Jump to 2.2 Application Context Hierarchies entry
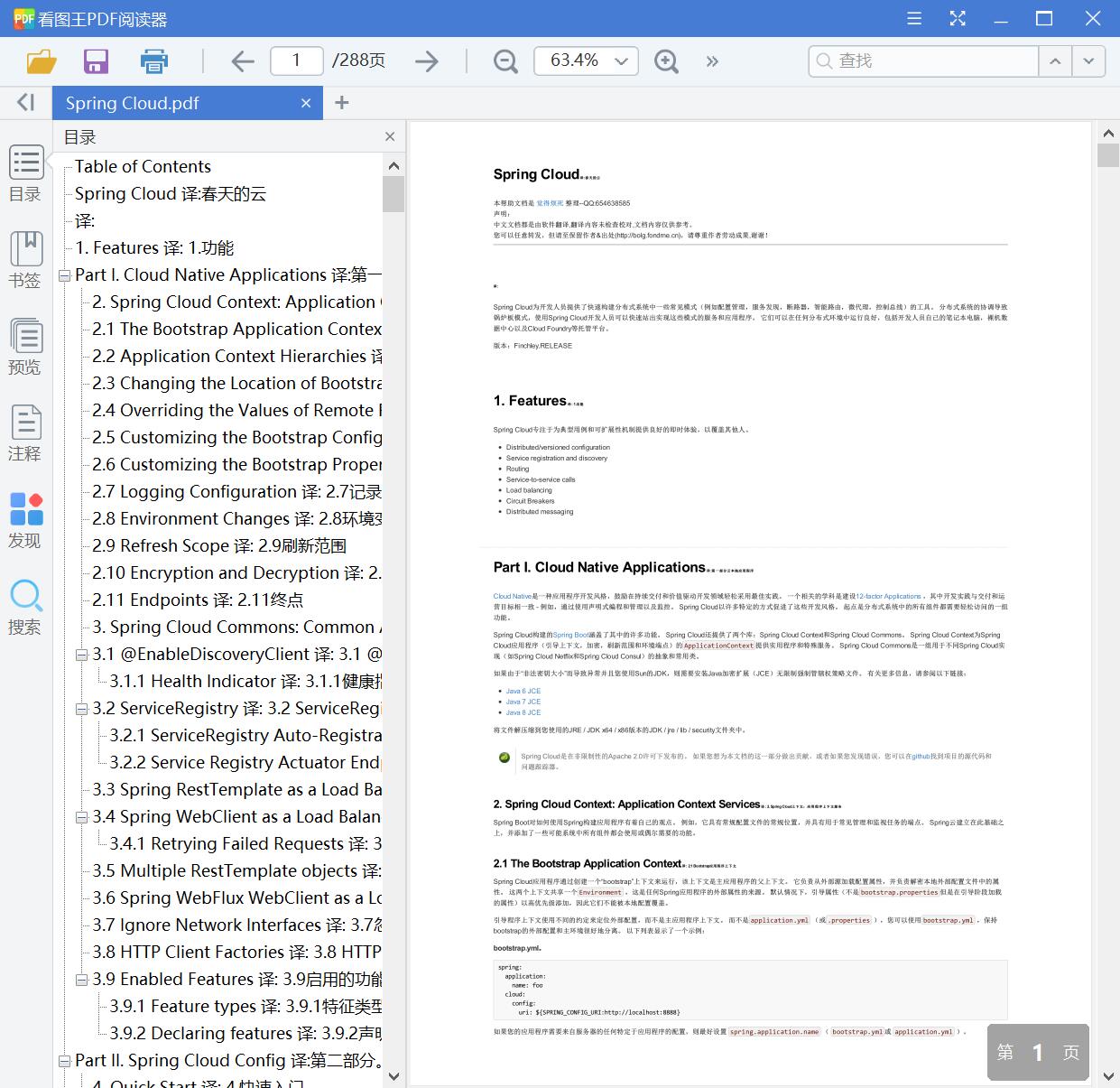This screenshot has width=1120, height=1088. pos(236,356)
